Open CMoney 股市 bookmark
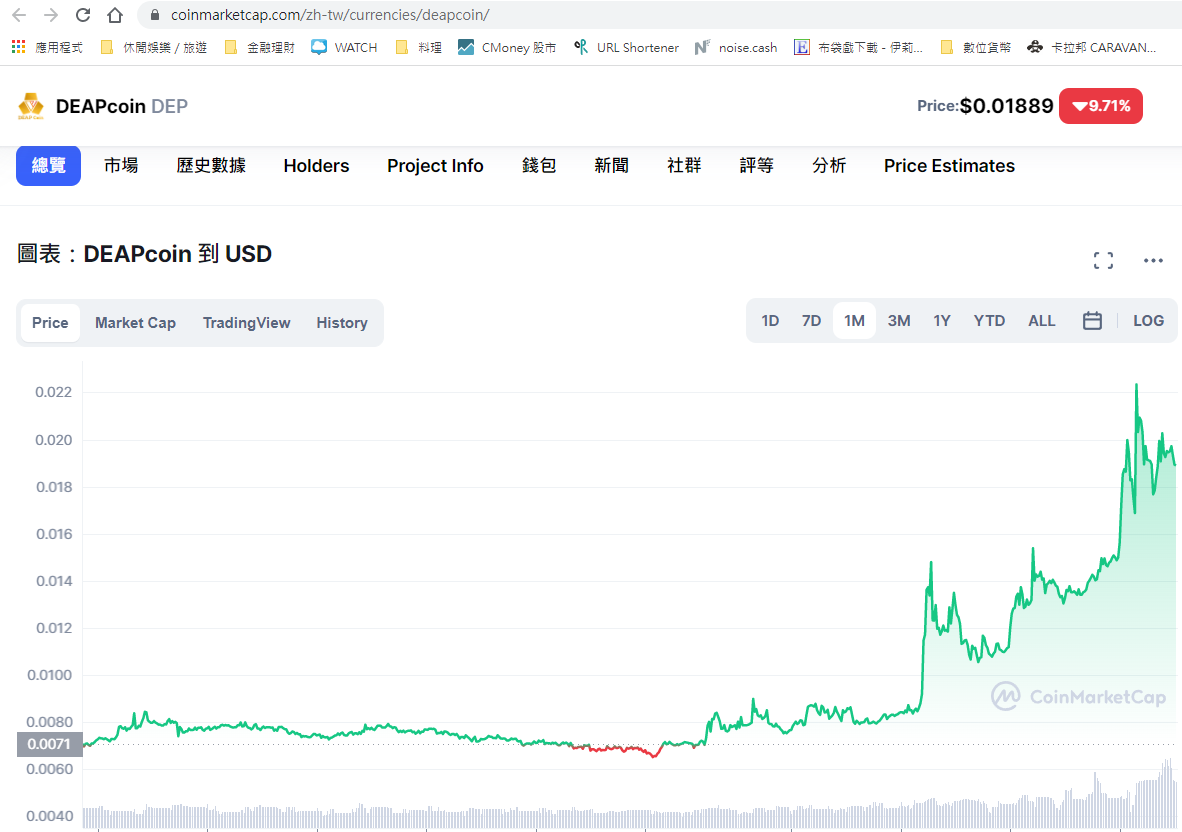The width and height of the screenshot is (1182, 832). pyautogui.click(x=507, y=47)
